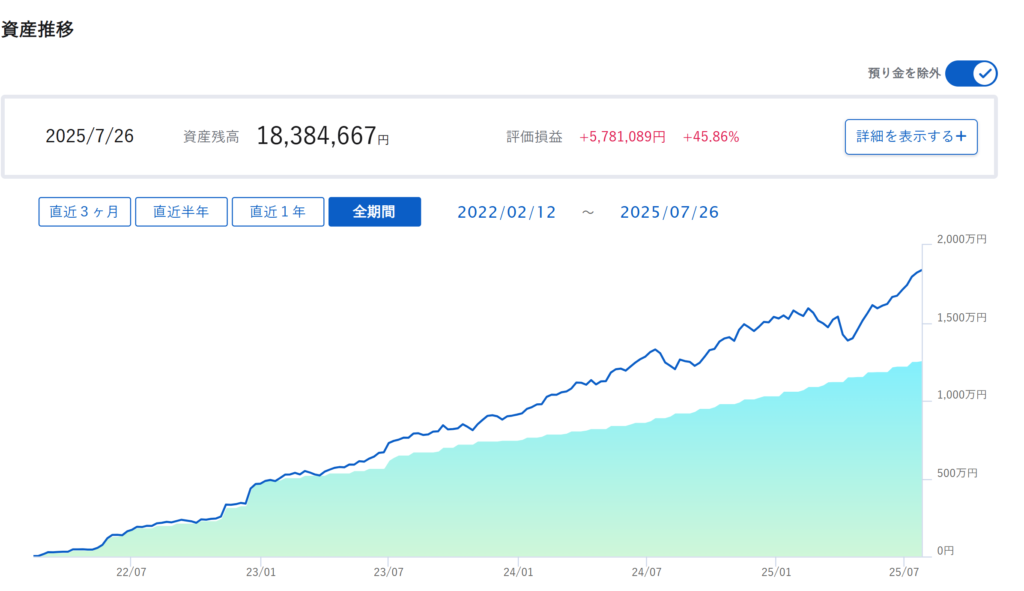Open the end date 2025/07/26 picker

(669, 212)
